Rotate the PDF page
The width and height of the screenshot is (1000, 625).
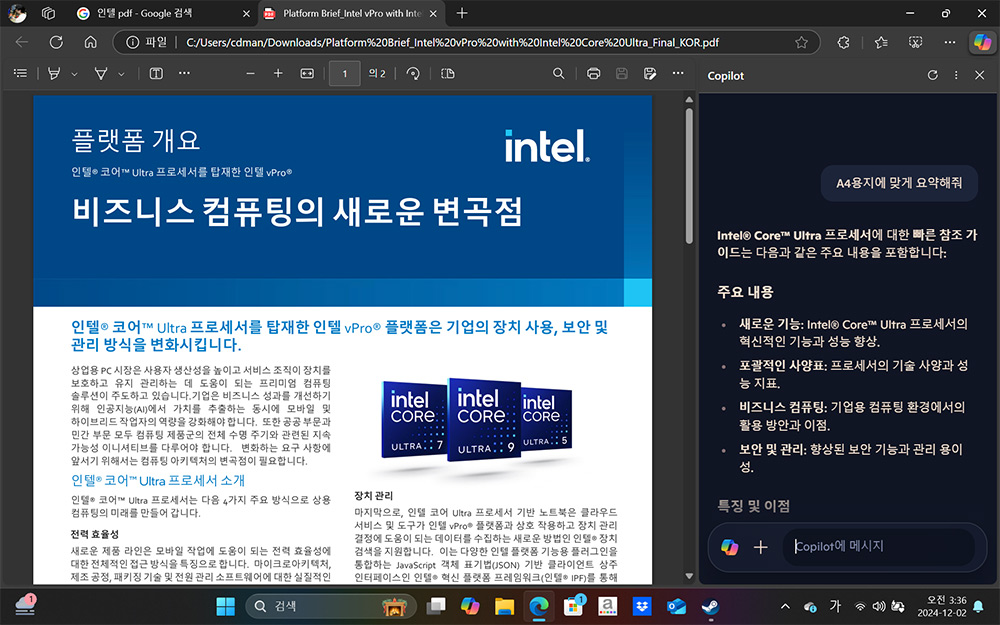pyautogui.click(x=413, y=73)
